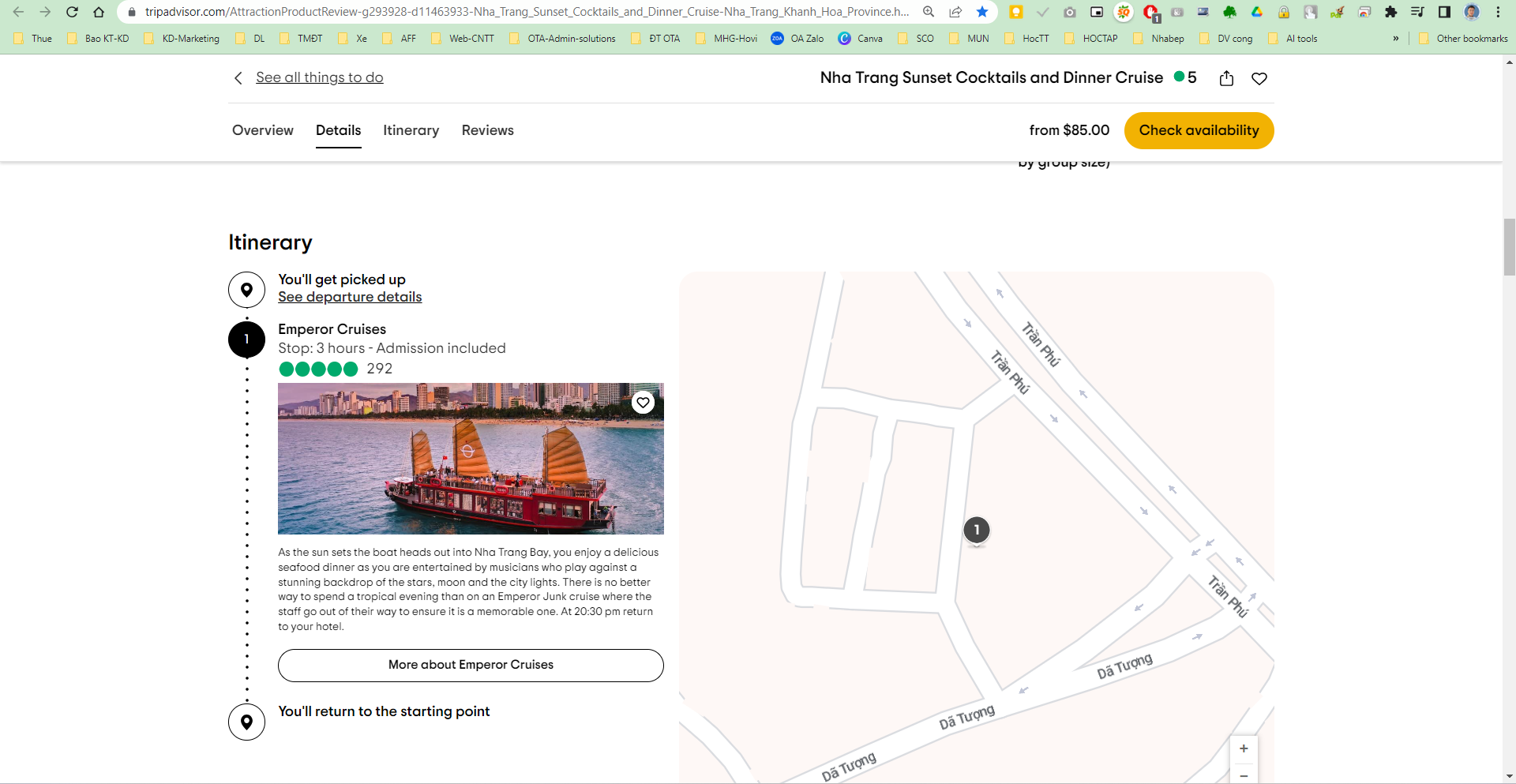This screenshot has width=1516, height=784.
Task: Expand the hidden bookmarks overflow chevron
Action: (1395, 38)
